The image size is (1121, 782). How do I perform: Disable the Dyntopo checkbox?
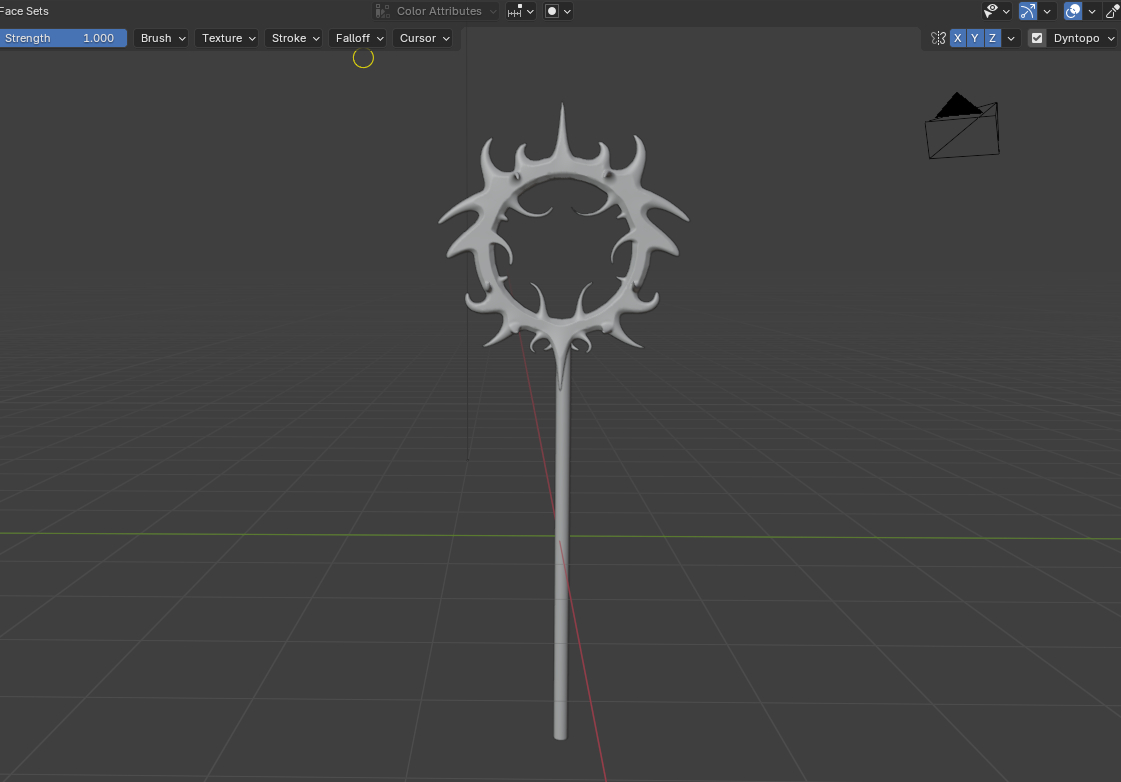click(1037, 38)
